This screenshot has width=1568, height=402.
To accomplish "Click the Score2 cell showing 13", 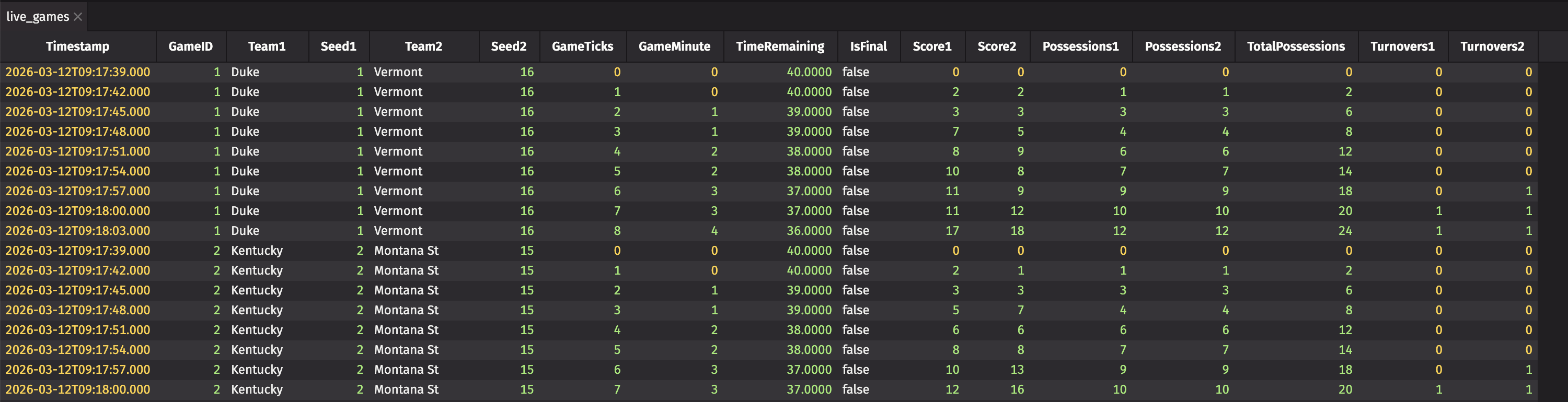I will coord(1017,369).
